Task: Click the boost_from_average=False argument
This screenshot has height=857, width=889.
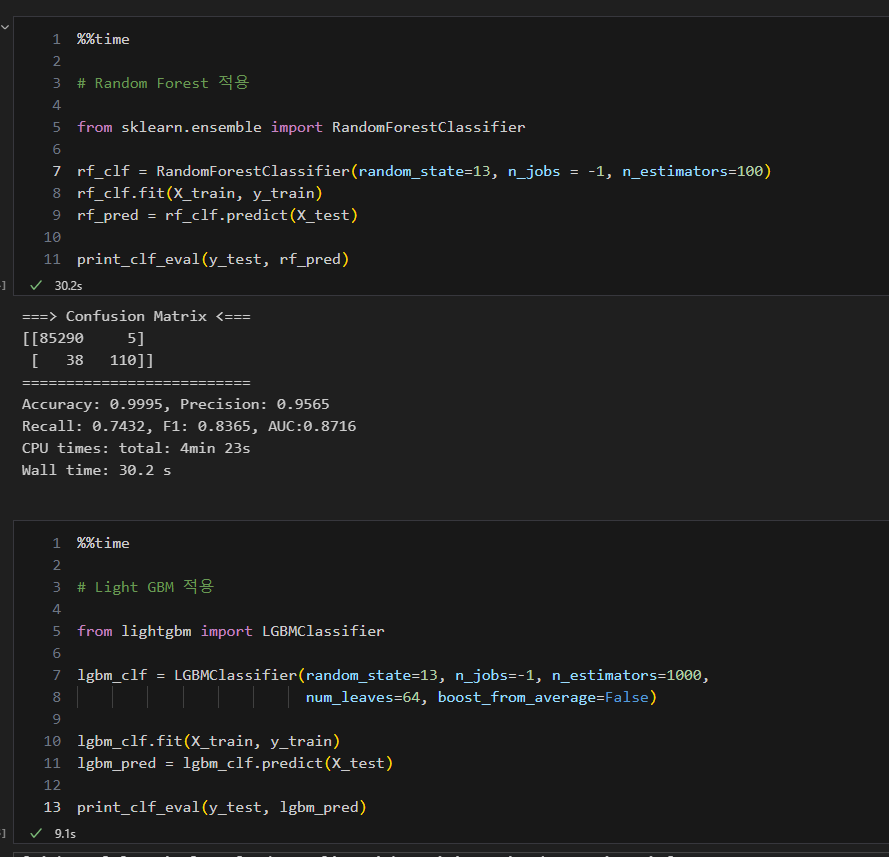Action: tap(543, 697)
